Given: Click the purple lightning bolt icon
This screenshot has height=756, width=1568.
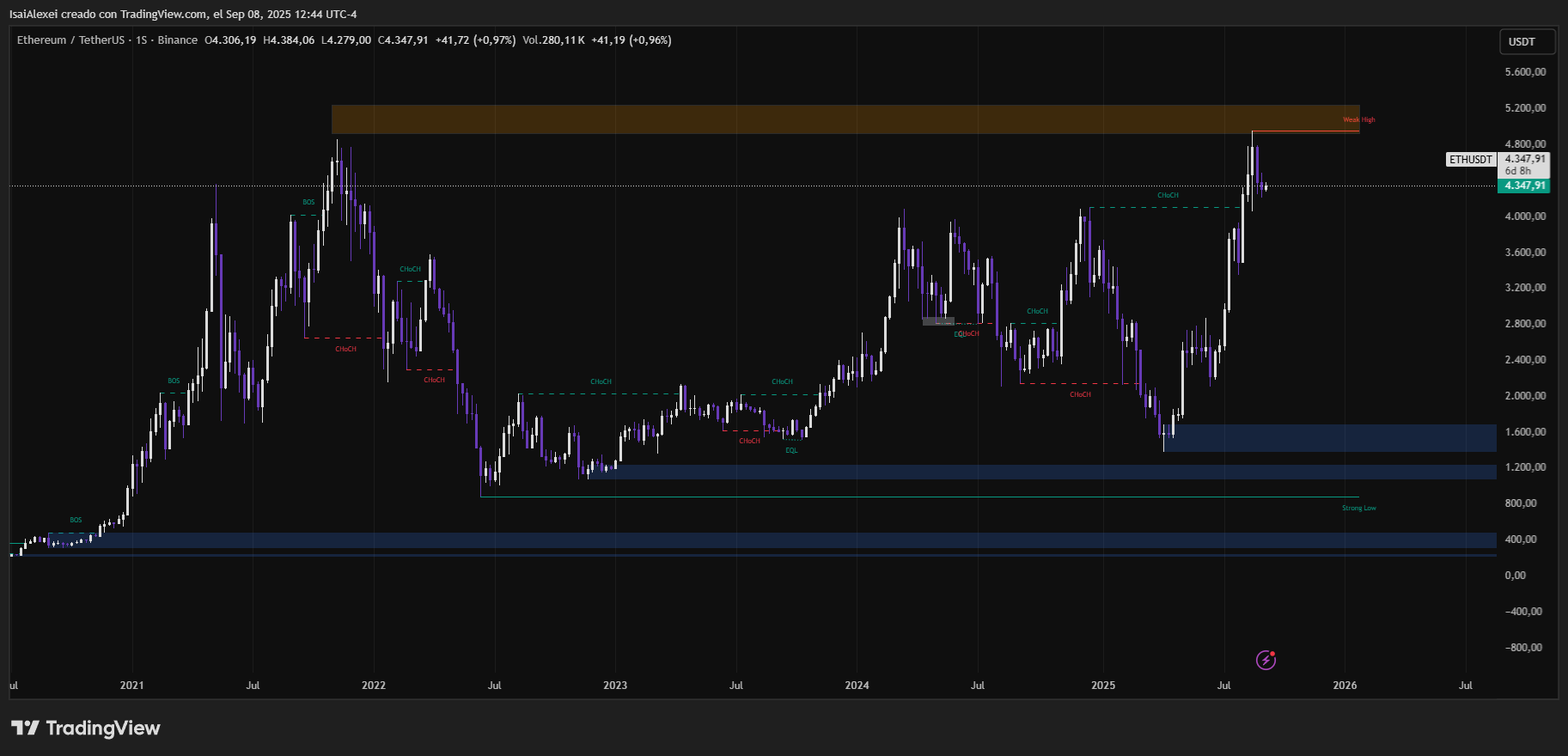Looking at the screenshot, I should coord(1266,660).
